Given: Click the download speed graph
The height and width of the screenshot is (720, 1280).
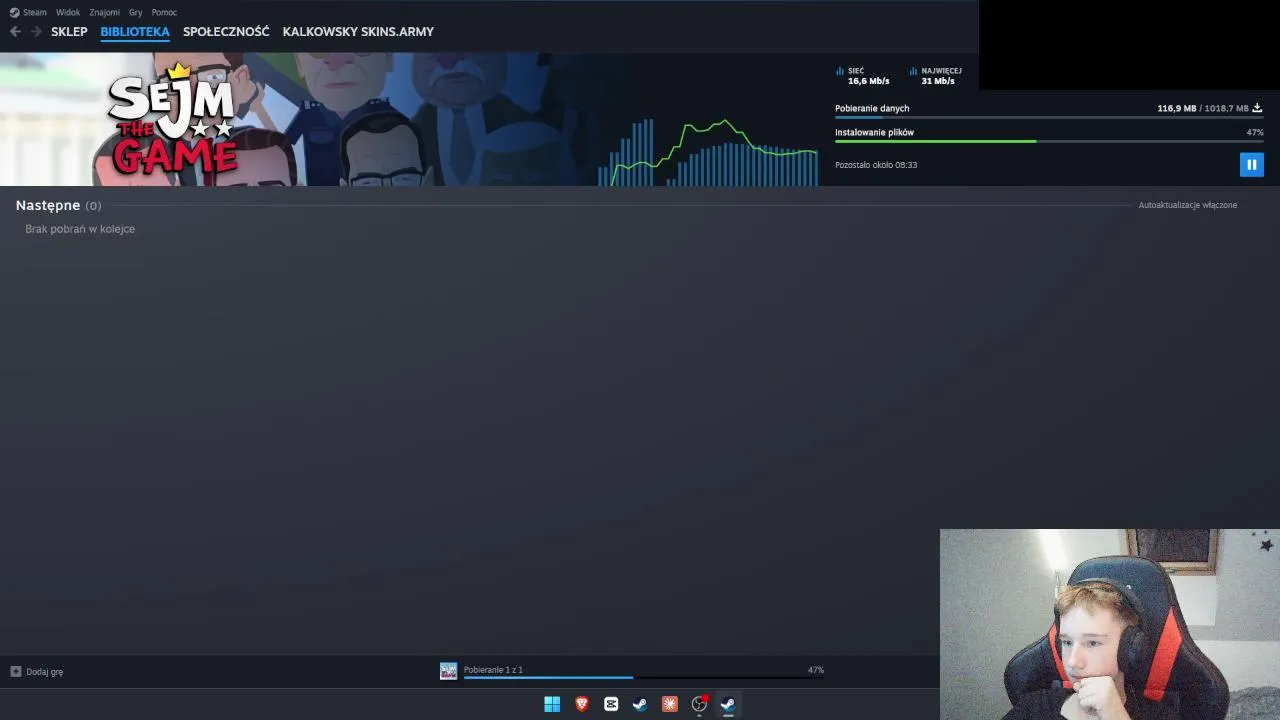Looking at the screenshot, I should [x=708, y=152].
